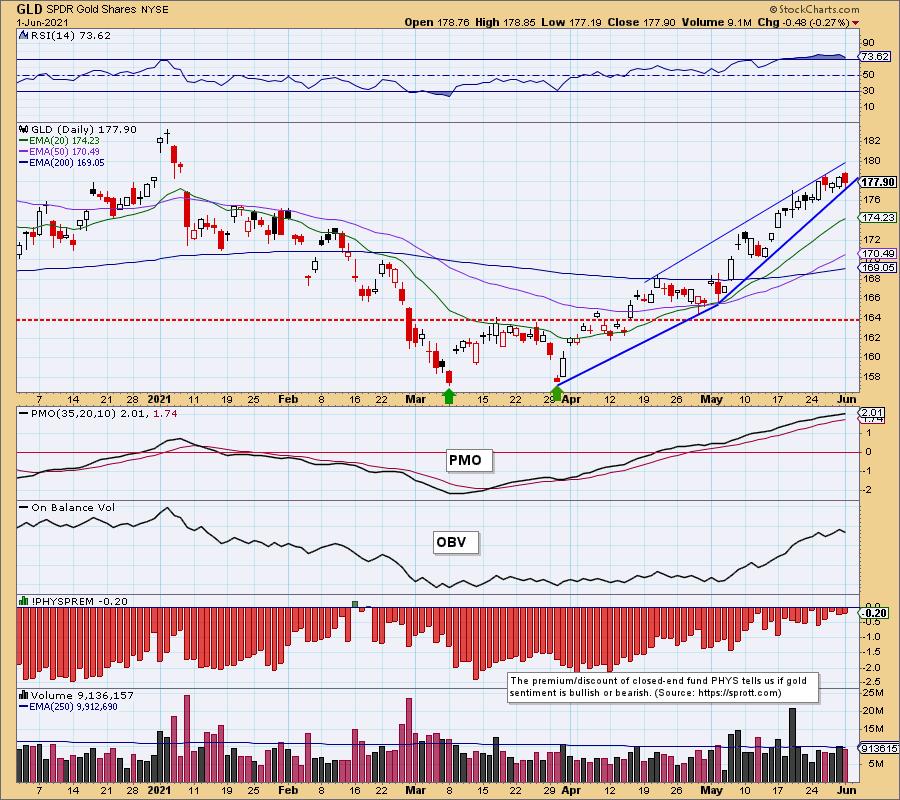Click the PMO annotation box

[x=469, y=460]
